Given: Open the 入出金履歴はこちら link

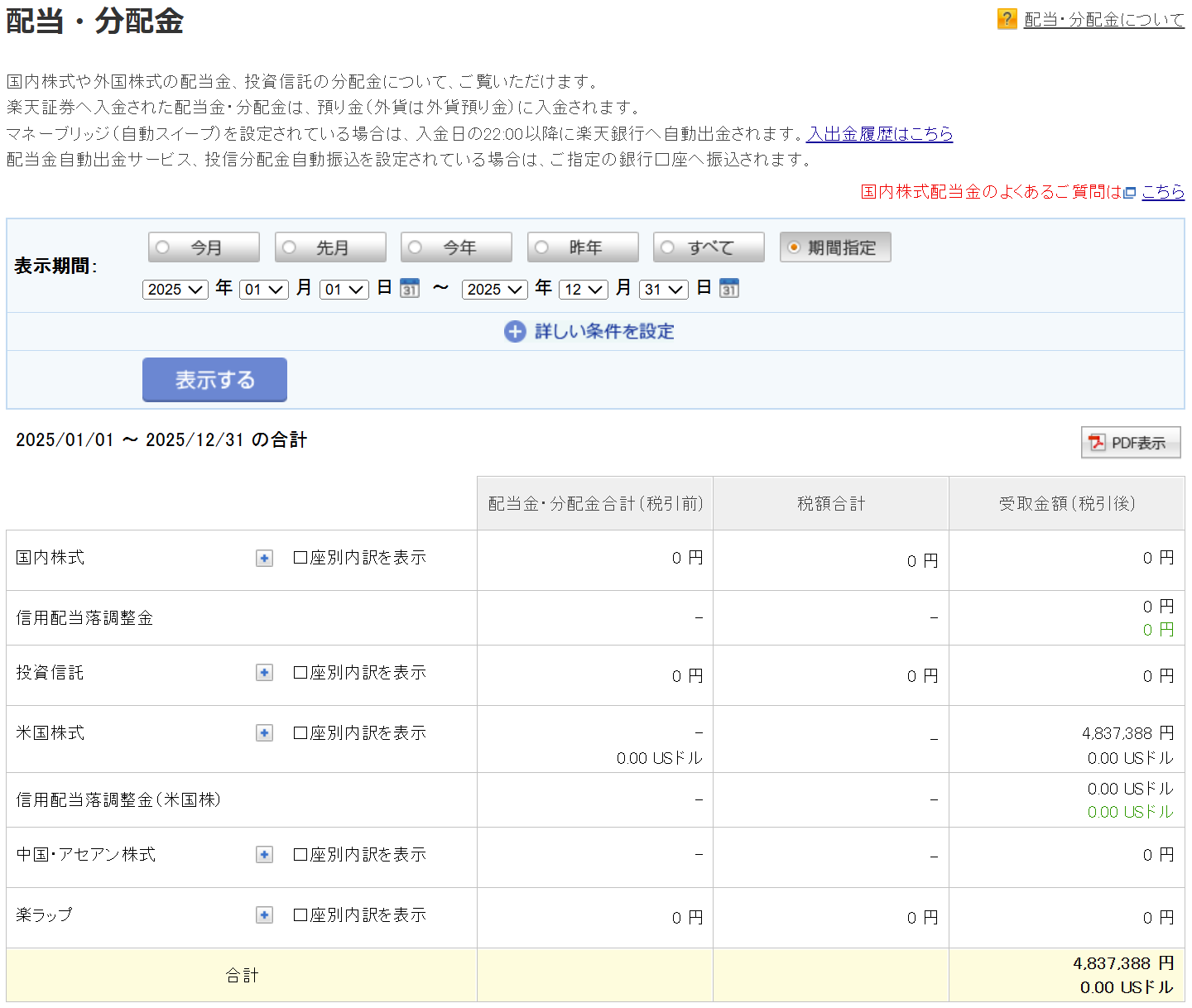Looking at the screenshot, I should click(879, 134).
